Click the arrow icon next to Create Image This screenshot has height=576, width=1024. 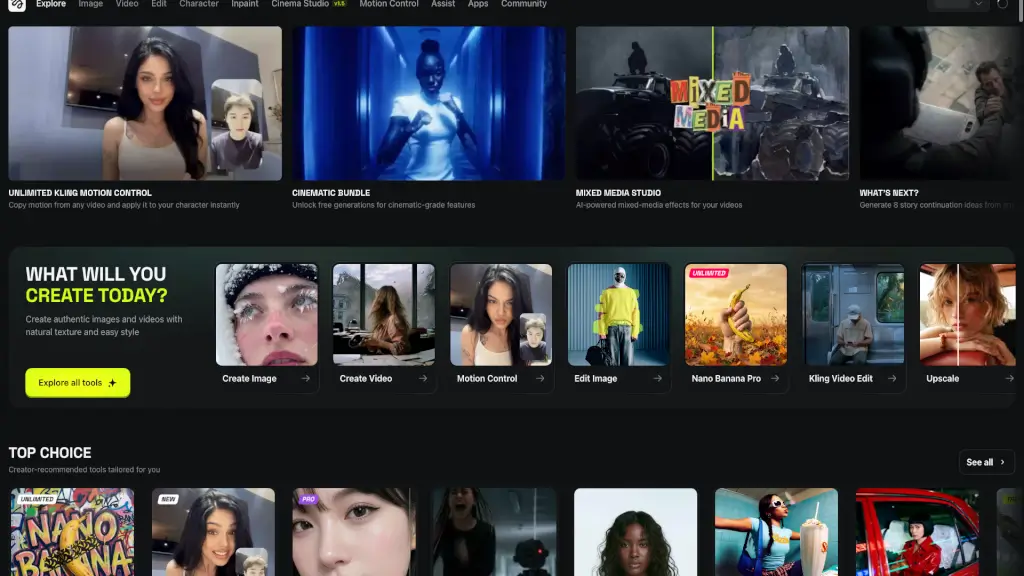pos(305,379)
